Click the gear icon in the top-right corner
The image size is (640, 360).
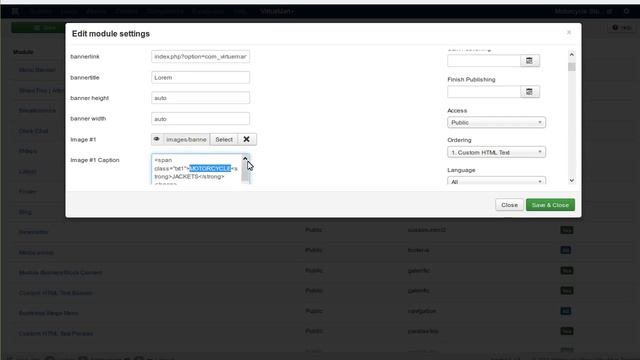pyautogui.click(x=626, y=11)
